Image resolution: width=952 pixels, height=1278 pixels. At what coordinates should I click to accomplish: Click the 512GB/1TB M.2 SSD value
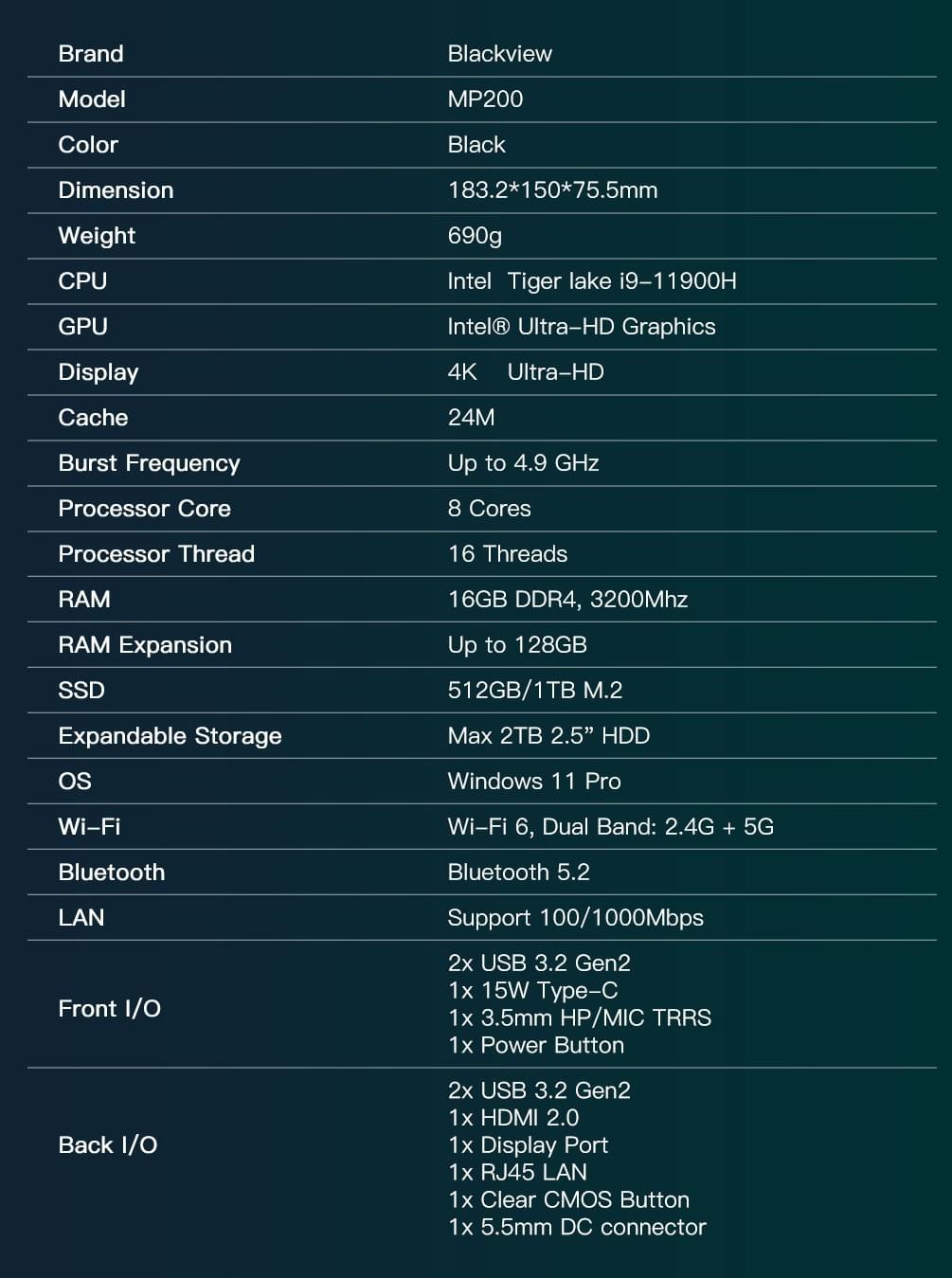click(x=534, y=691)
